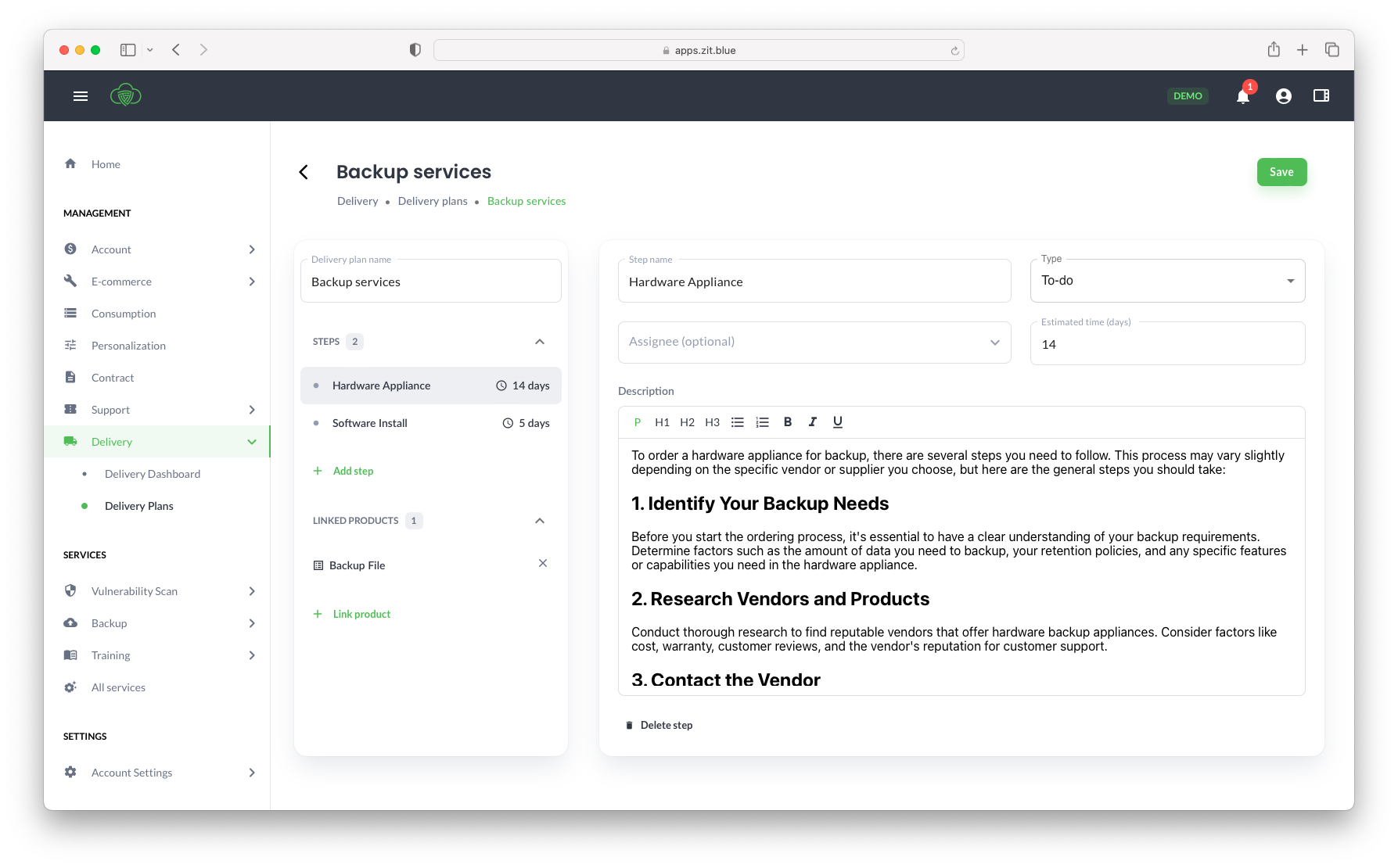Open a new Safari tab with plus
Image resolution: width=1398 pixels, height=868 pixels.
tap(1303, 50)
